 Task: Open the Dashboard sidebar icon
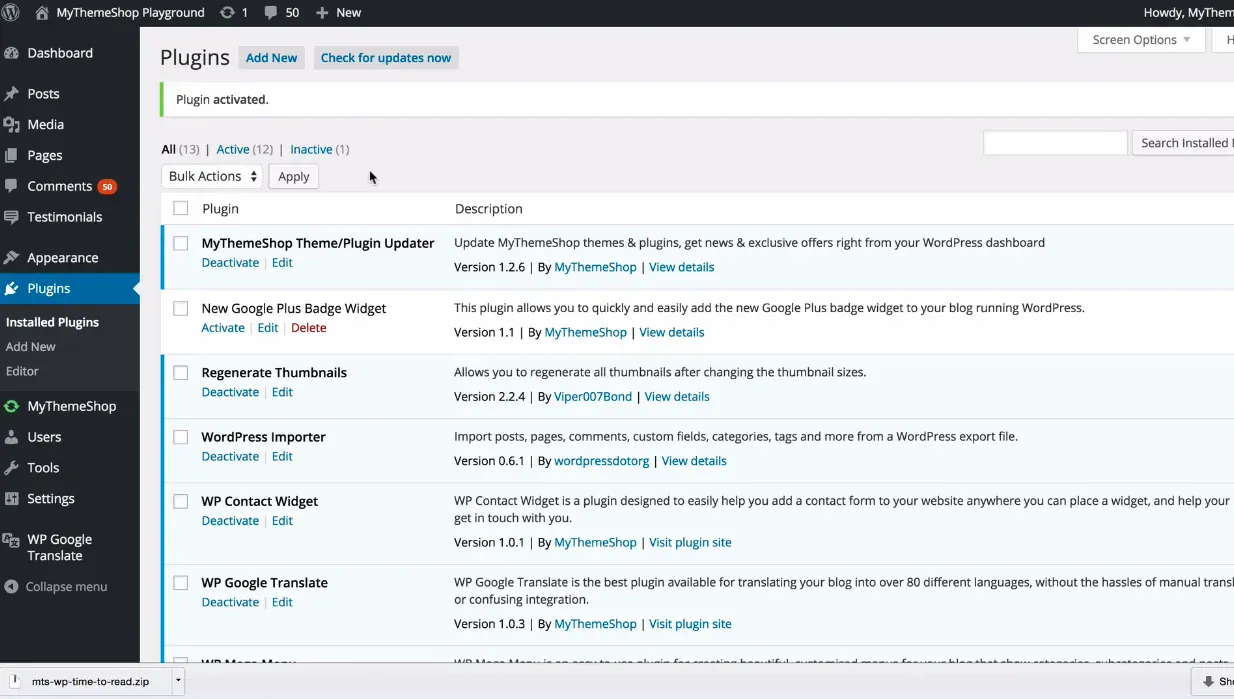pos(12,54)
